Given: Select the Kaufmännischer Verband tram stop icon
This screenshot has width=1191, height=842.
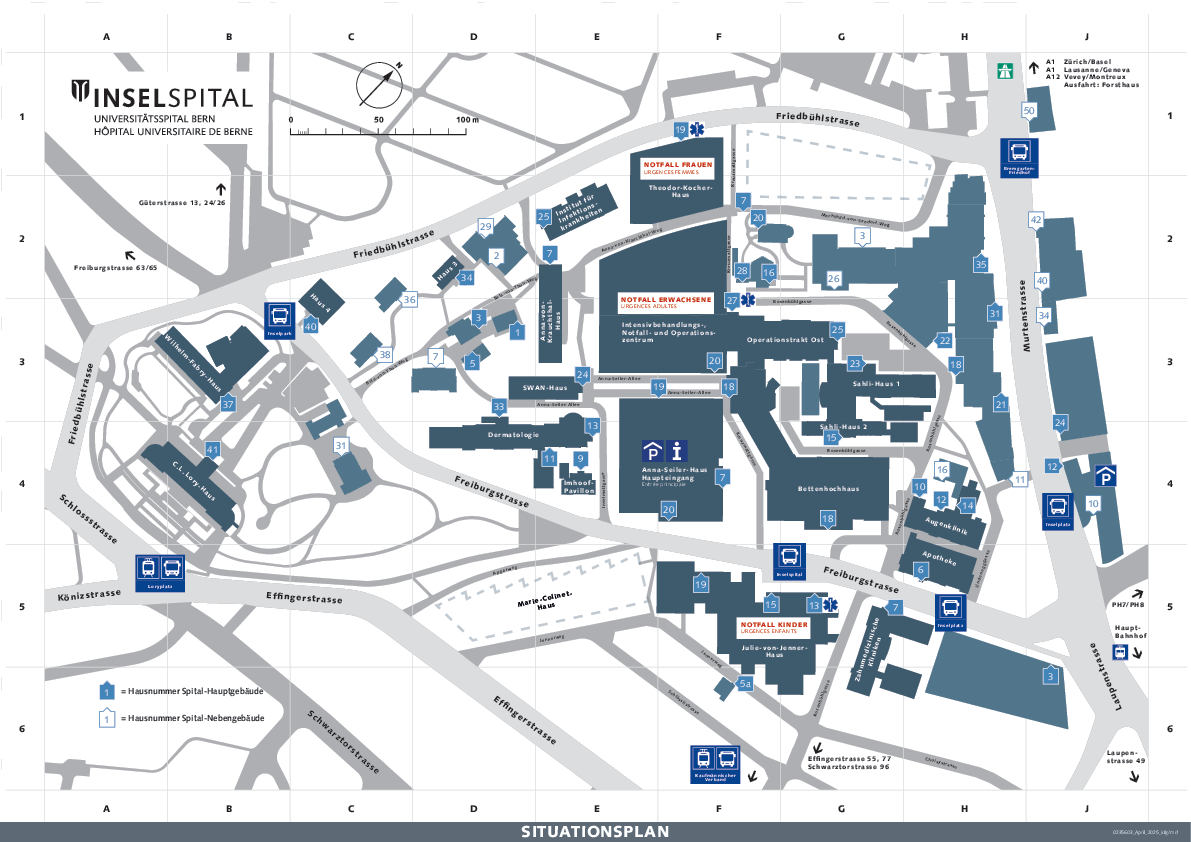Looking at the screenshot, I should pyautogui.click(x=715, y=765).
